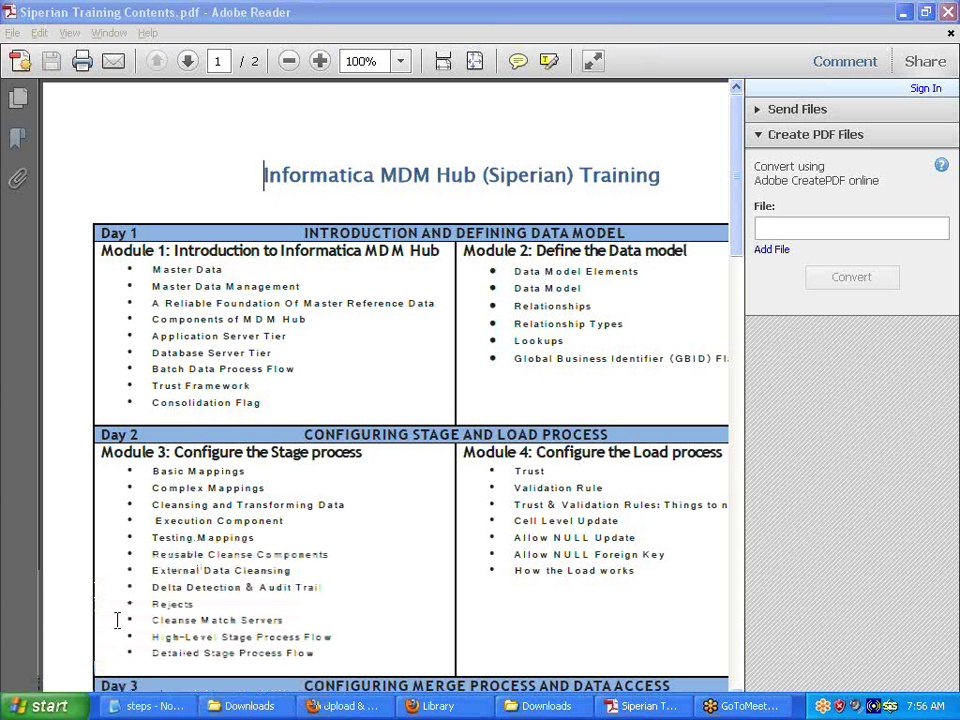Click the Rejects bullet
The width and height of the screenshot is (960, 720).
(x=173, y=604)
